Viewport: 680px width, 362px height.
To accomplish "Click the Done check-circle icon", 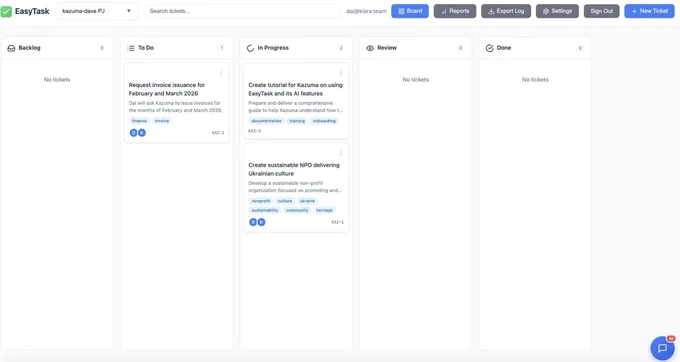I will (490, 48).
